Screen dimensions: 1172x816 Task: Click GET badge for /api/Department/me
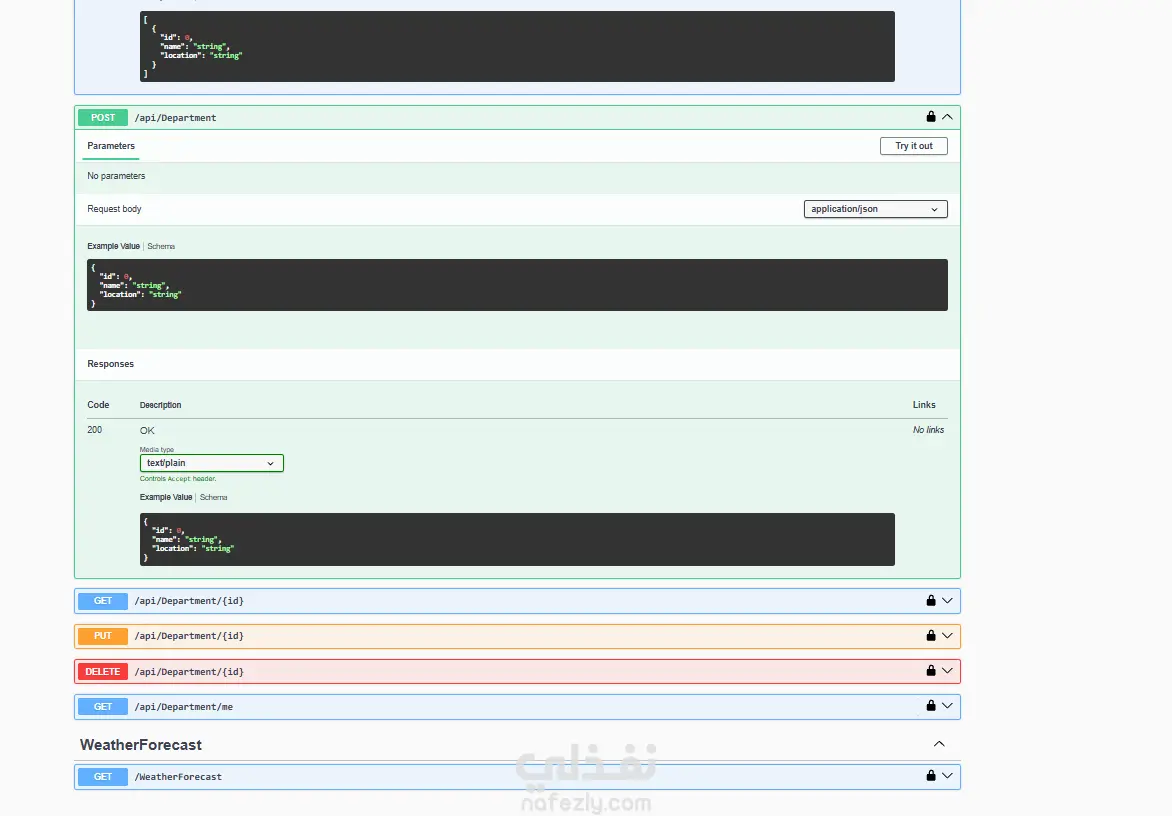pyautogui.click(x=103, y=706)
